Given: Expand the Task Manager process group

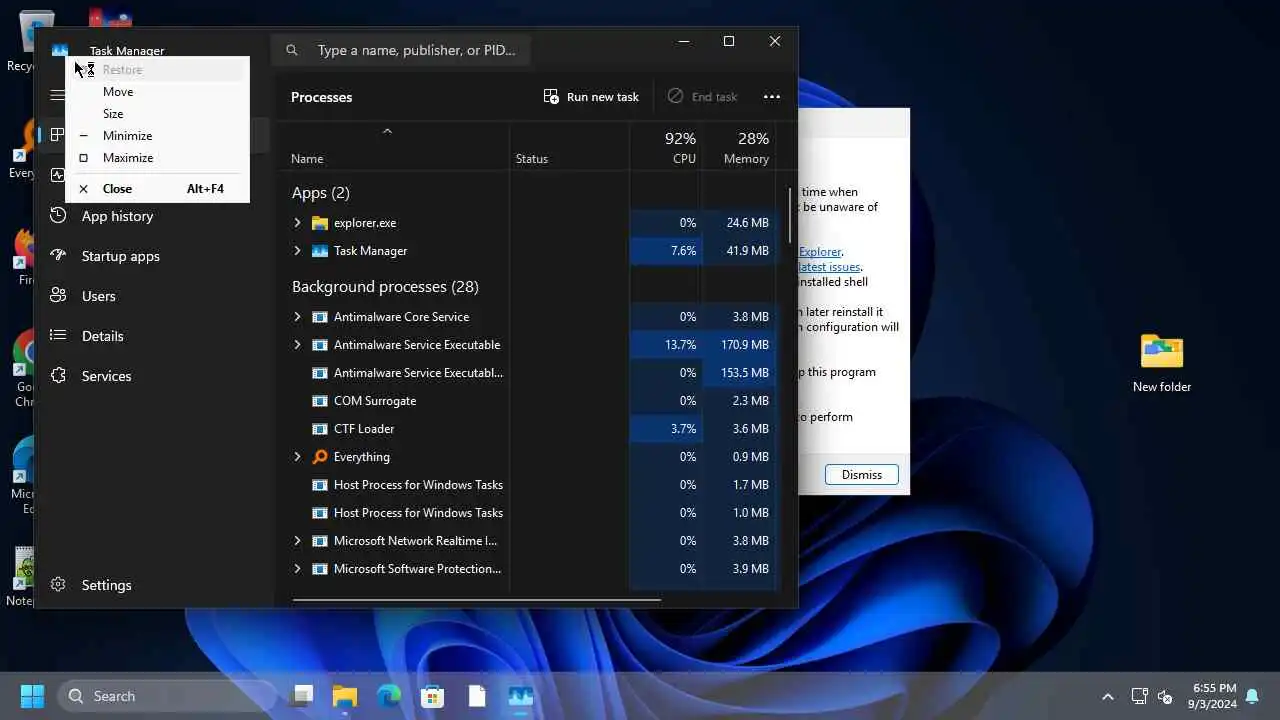Looking at the screenshot, I should click(x=297, y=251).
